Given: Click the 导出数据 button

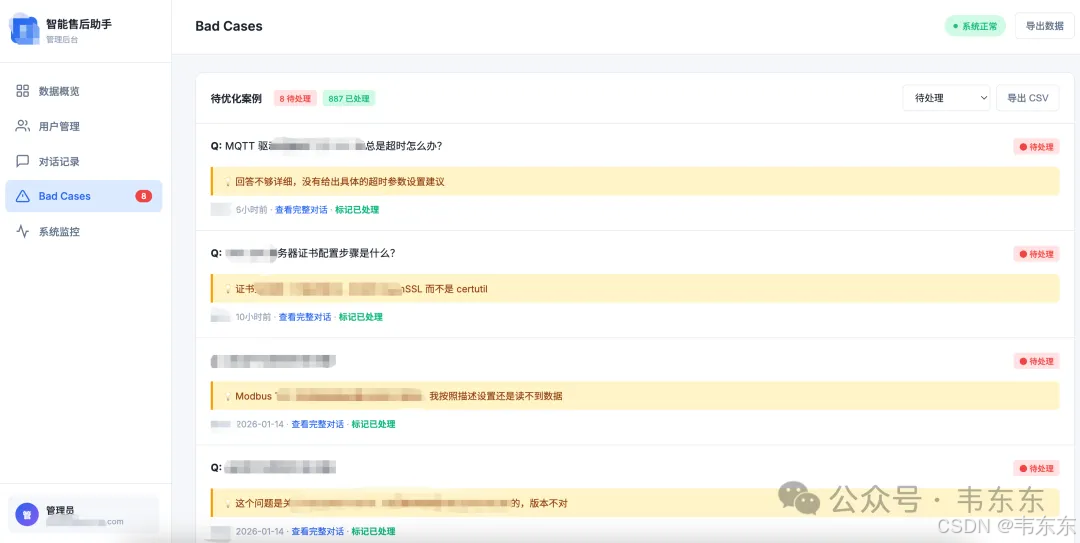Looking at the screenshot, I should click(x=1044, y=26).
